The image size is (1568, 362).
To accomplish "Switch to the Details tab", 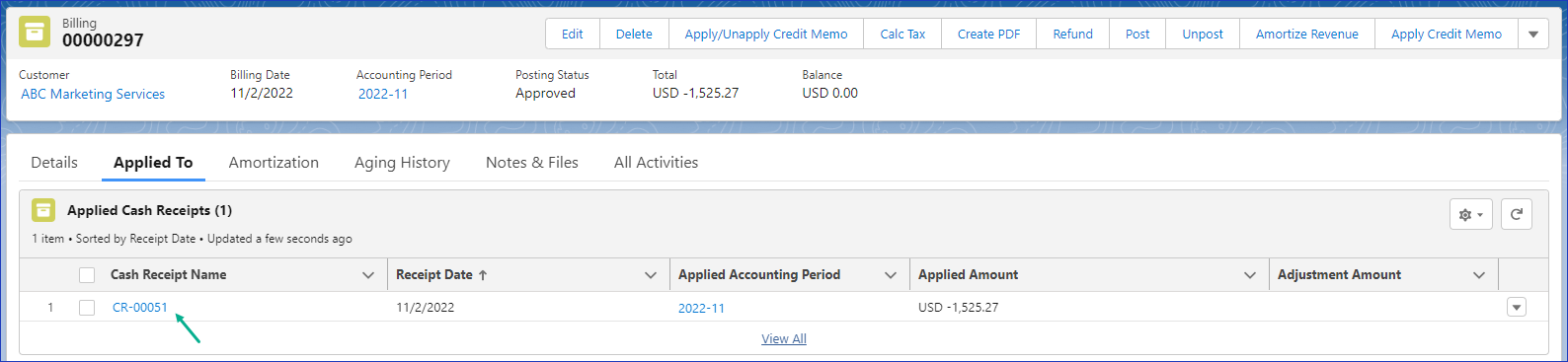I will point(54,163).
